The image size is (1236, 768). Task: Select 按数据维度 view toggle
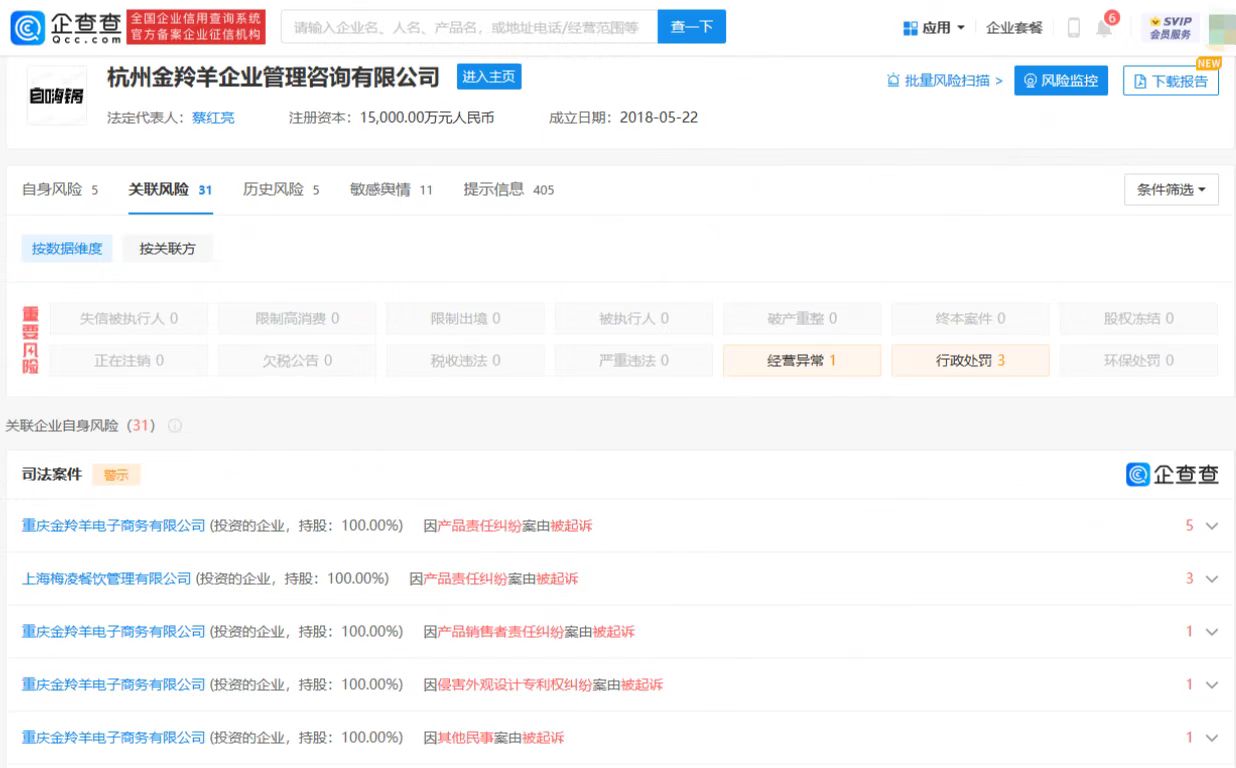(67, 249)
